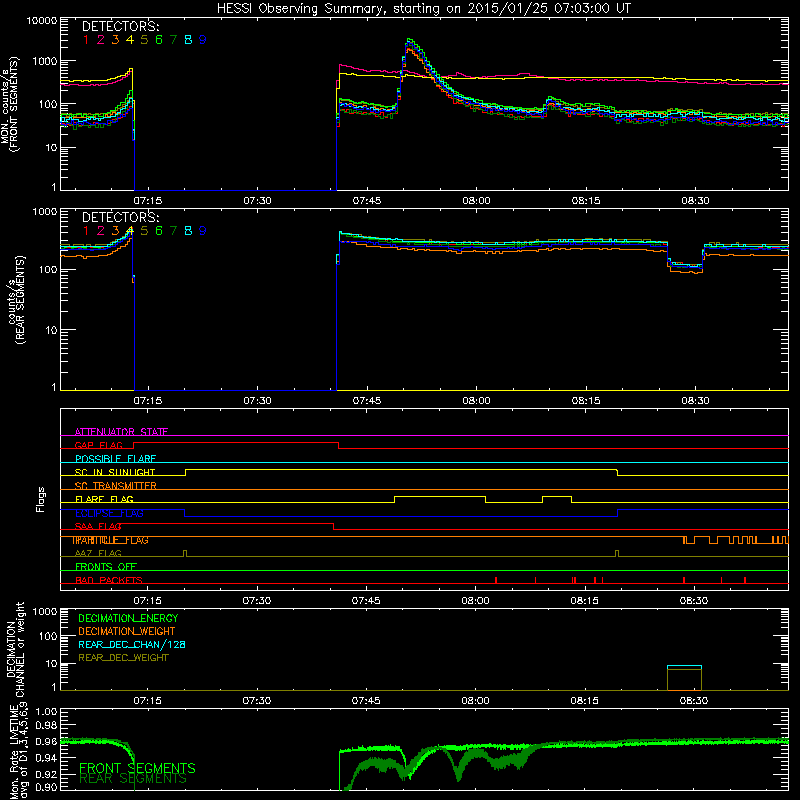The height and width of the screenshot is (800, 800).
Task: Click the 08:00 tick below the rear segments plot
Action: click(x=477, y=401)
